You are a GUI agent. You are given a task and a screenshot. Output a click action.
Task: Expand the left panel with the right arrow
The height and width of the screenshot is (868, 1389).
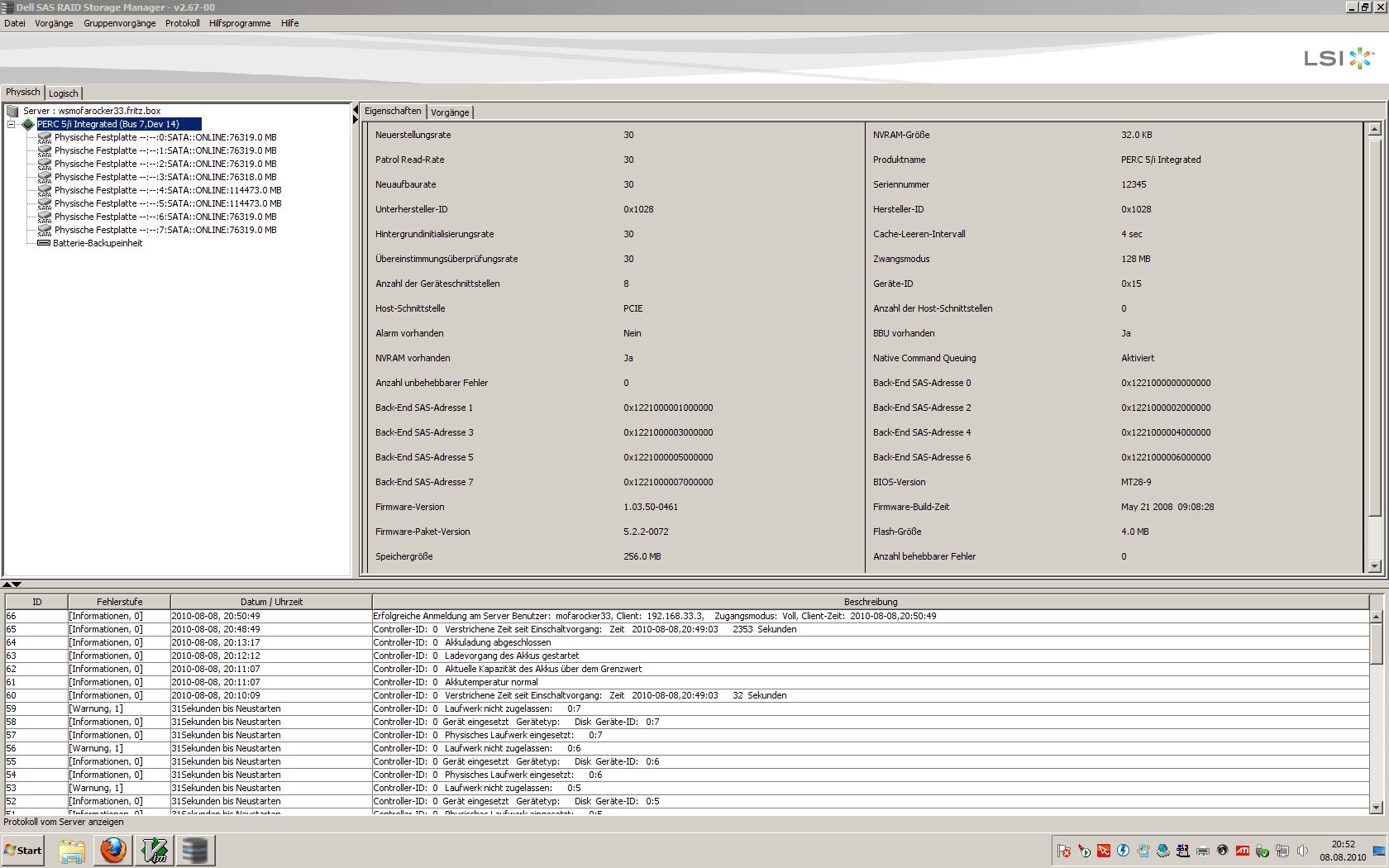tap(356, 120)
